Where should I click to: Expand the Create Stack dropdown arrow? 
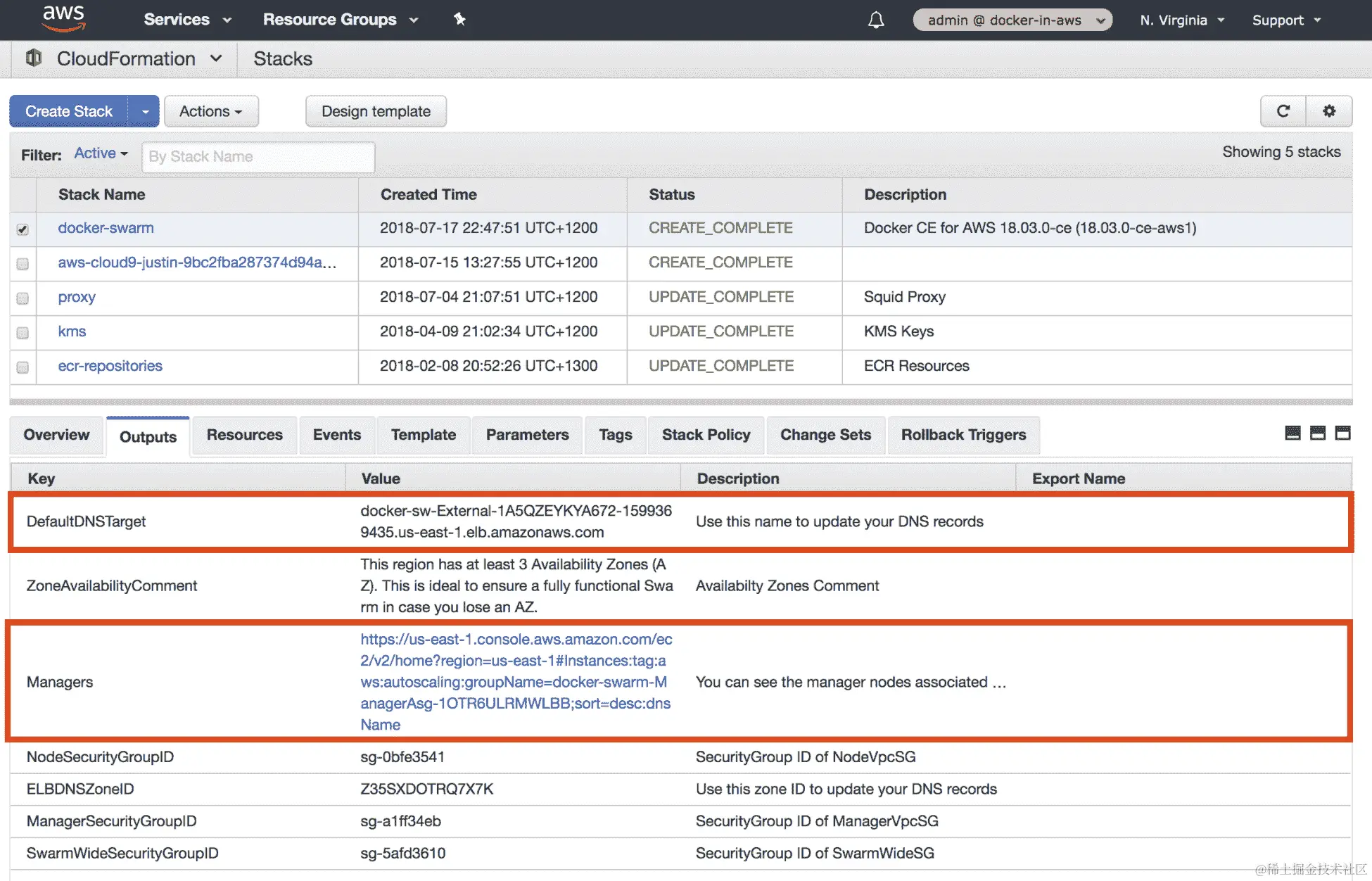point(144,111)
